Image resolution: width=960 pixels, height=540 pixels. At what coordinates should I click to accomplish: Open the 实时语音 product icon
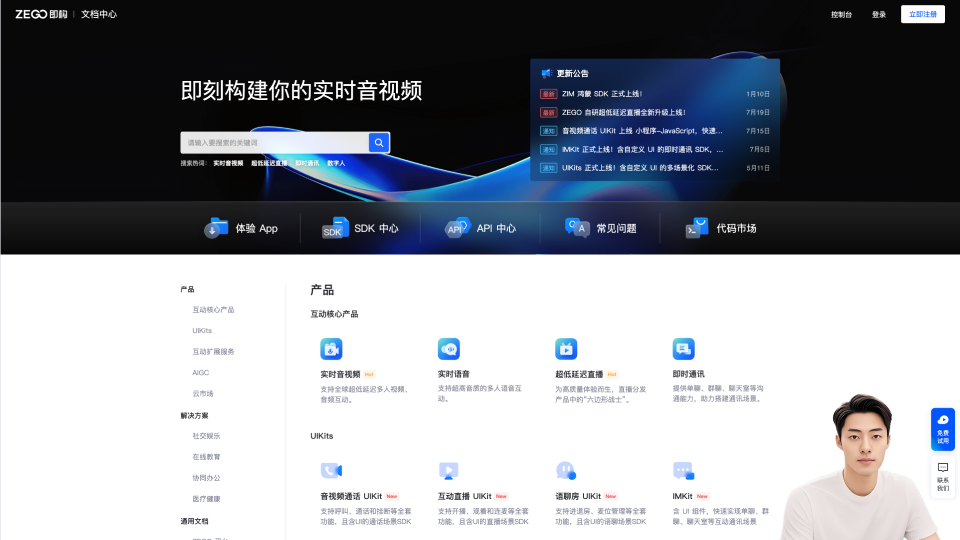pos(449,349)
